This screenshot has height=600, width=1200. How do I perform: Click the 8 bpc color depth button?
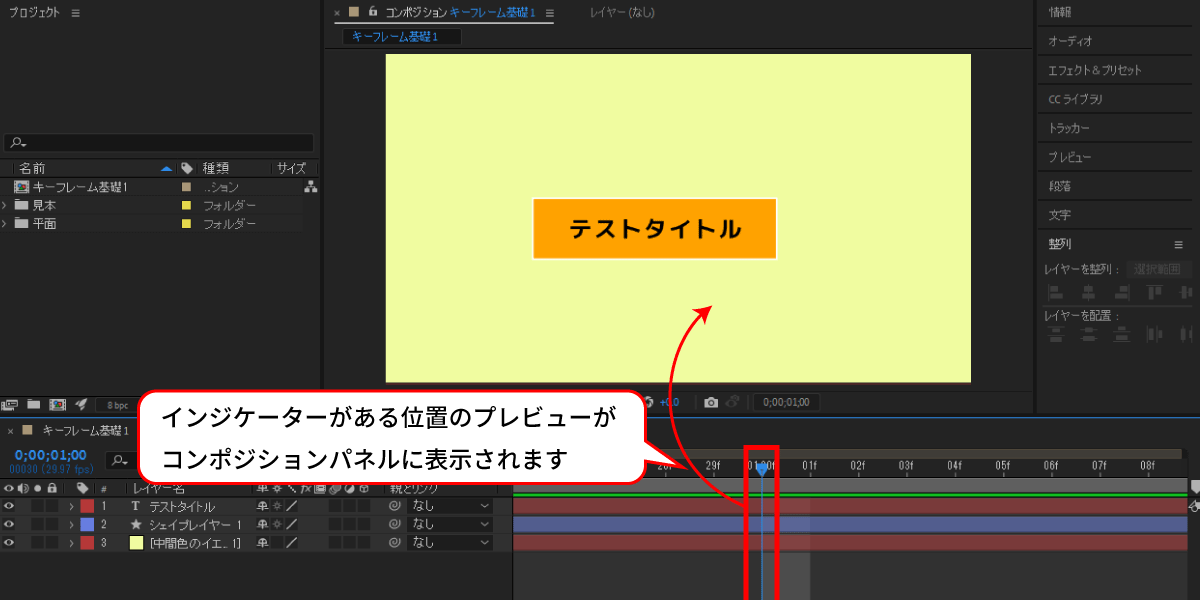[118, 405]
